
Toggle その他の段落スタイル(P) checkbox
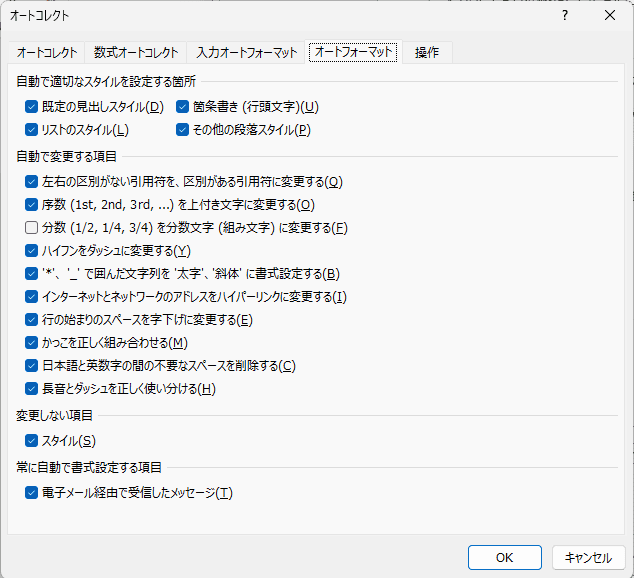pyautogui.click(x=182, y=130)
